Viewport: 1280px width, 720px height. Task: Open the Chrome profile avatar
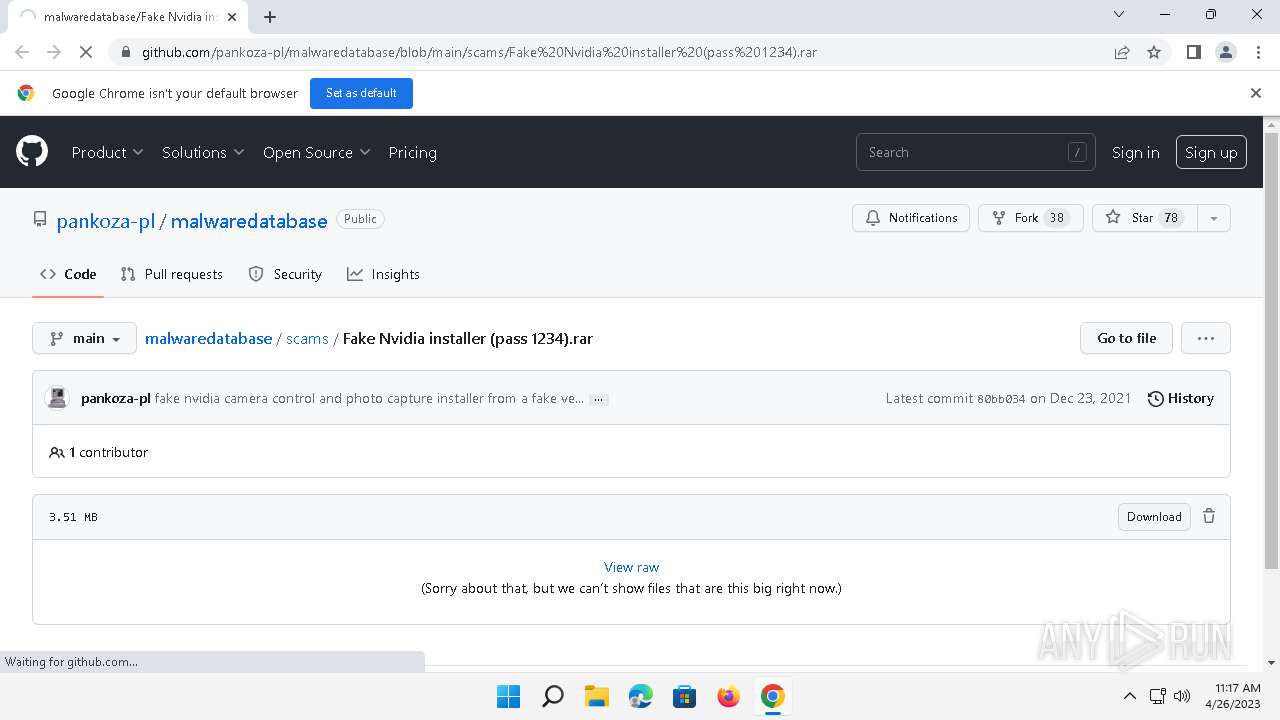pyautogui.click(x=1225, y=52)
